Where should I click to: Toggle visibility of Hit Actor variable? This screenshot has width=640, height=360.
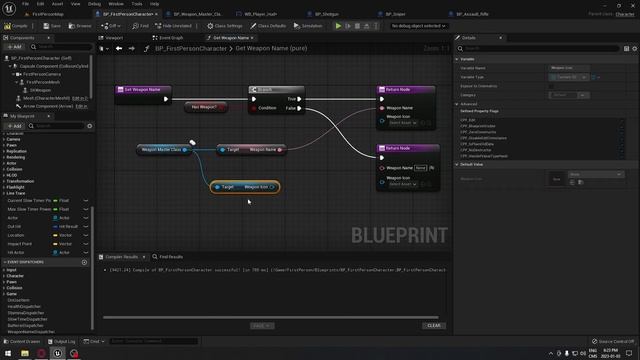pos(86,253)
